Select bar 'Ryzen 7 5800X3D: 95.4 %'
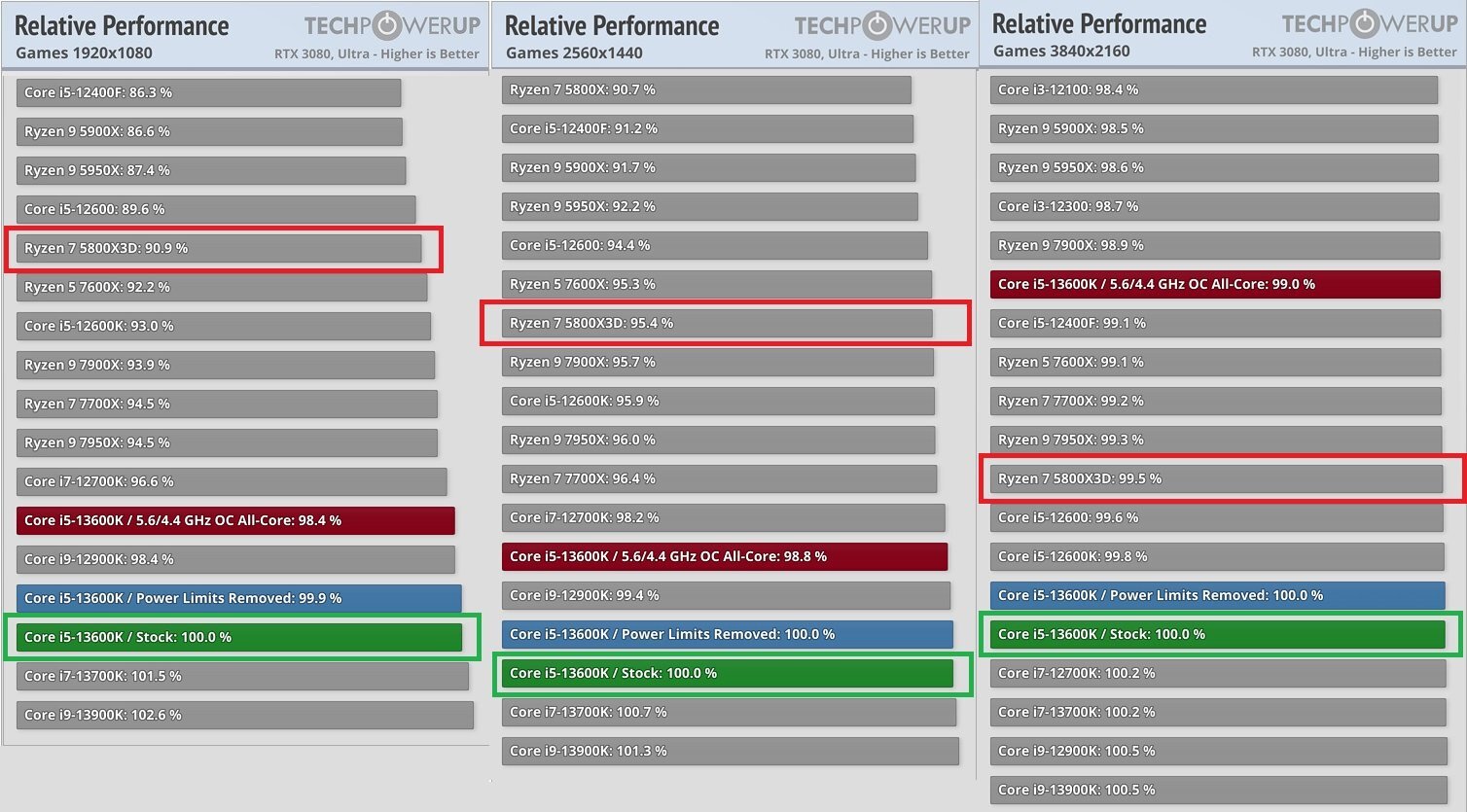The width and height of the screenshot is (1467, 812). point(717,323)
